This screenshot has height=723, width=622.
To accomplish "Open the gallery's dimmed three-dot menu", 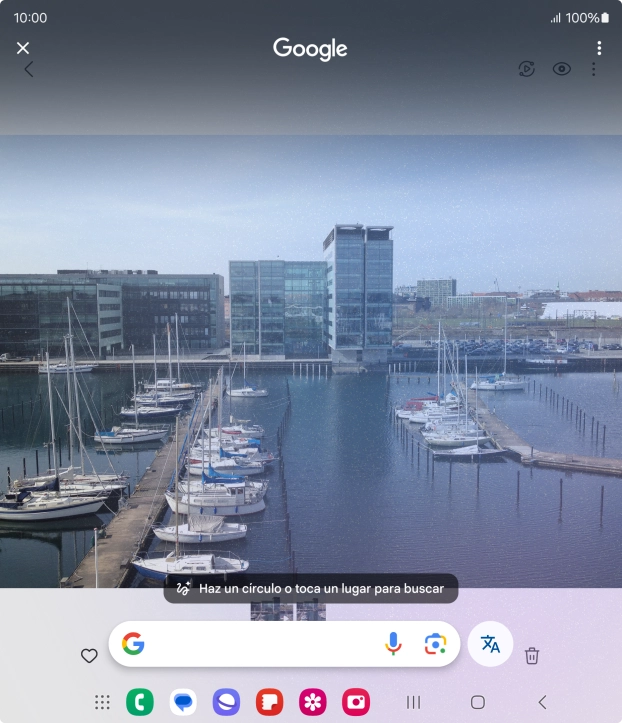I will pyautogui.click(x=594, y=70).
